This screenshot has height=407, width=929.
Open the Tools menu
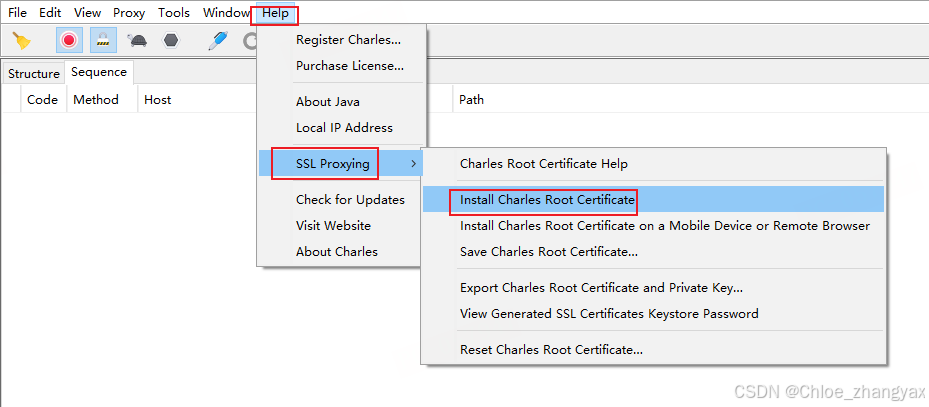174,12
